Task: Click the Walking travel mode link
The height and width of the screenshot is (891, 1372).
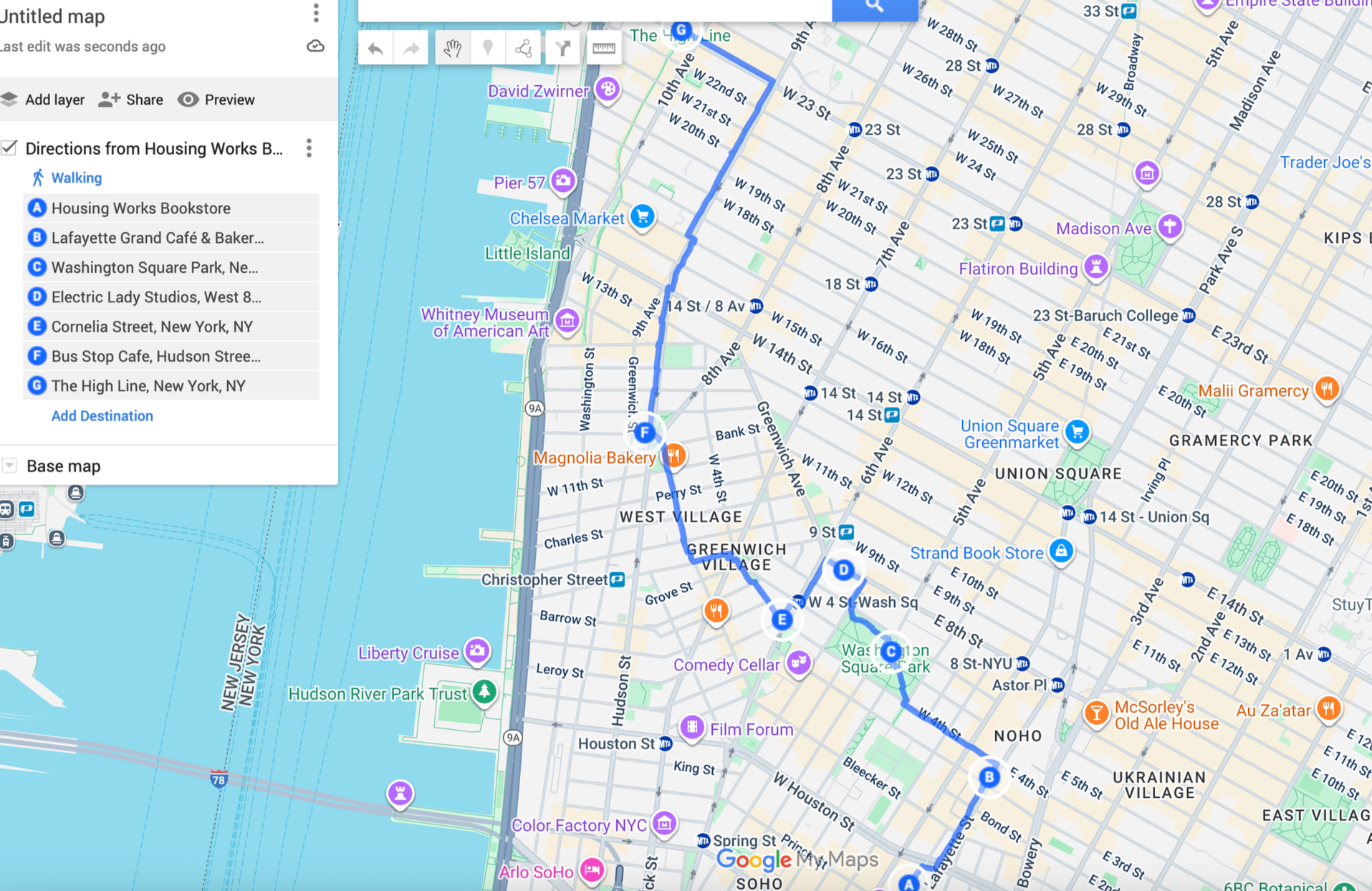Action: coord(76,178)
